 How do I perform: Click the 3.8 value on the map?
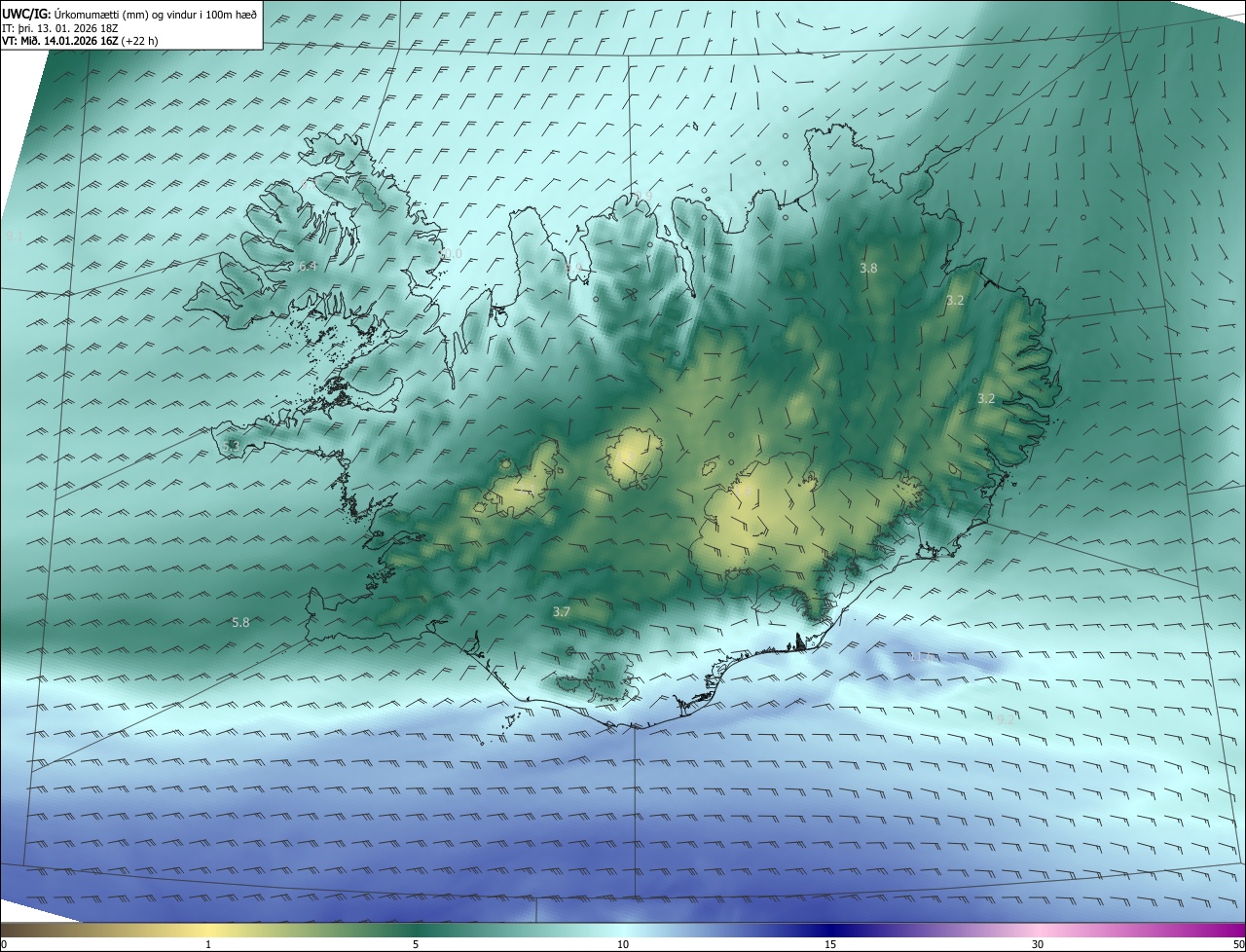(869, 268)
